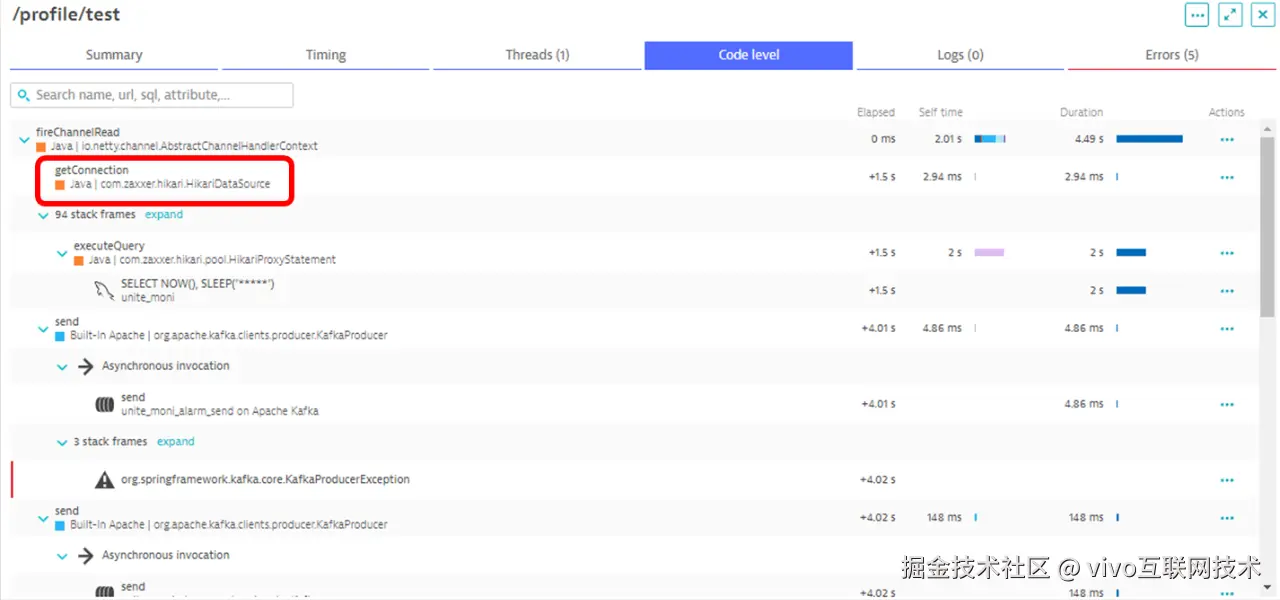
Task: Open the Timing tab
Action: click(x=326, y=55)
